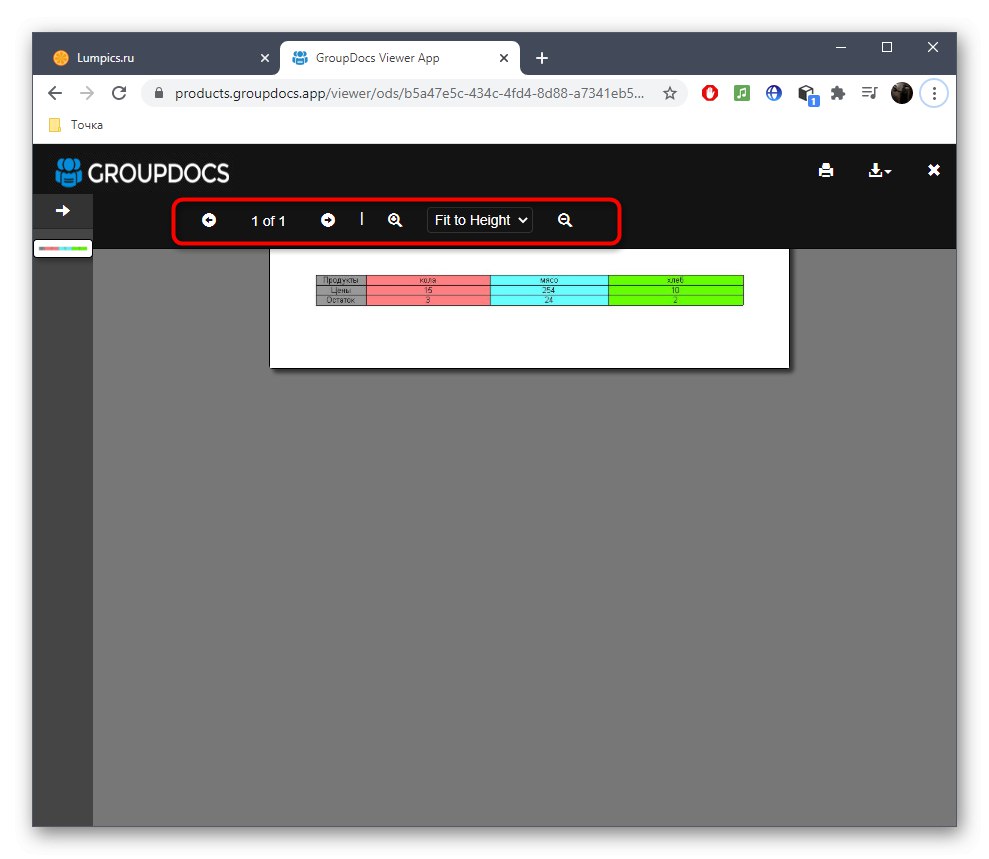Click the value 254 in table
The height and width of the screenshot is (859, 989).
[549, 290]
